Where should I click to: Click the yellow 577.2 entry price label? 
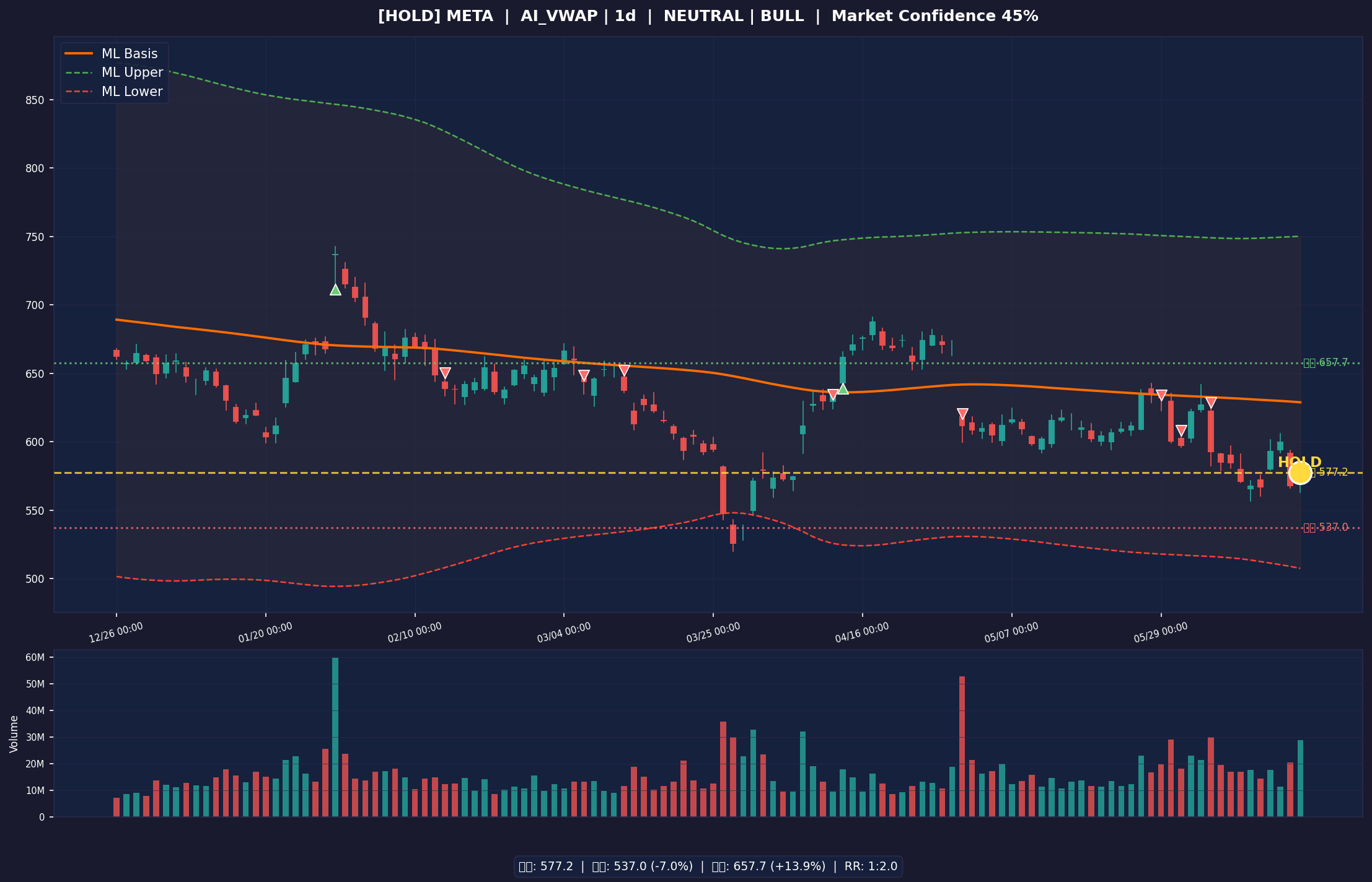[x=1329, y=472]
